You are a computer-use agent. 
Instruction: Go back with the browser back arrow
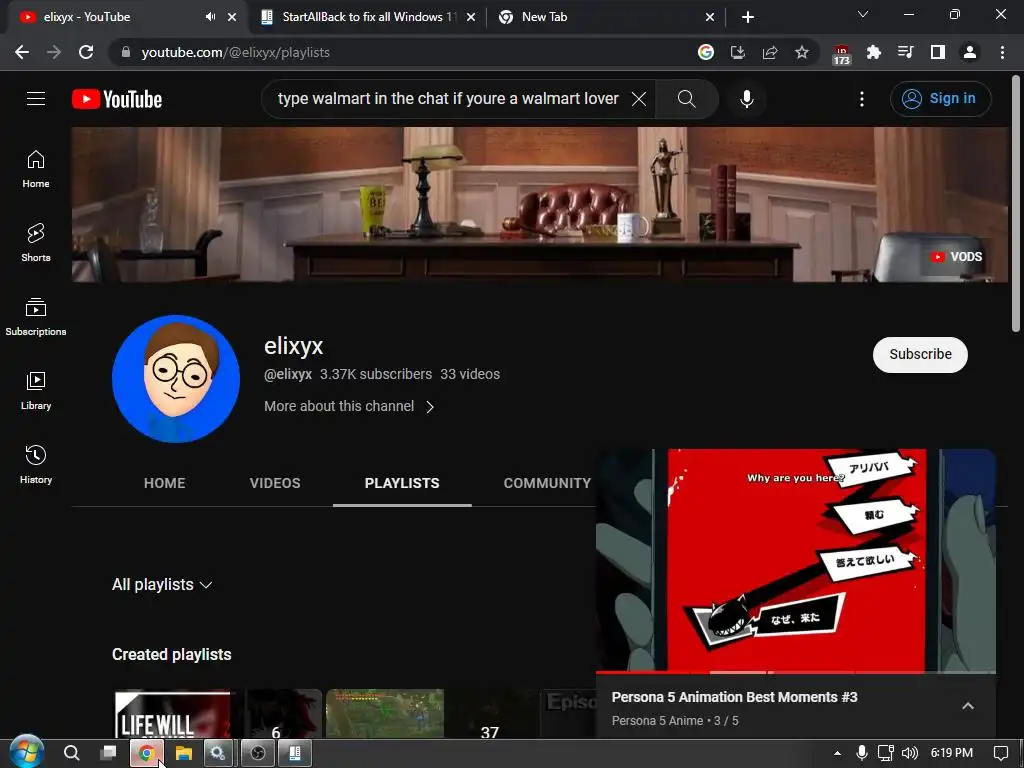pos(22,52)
